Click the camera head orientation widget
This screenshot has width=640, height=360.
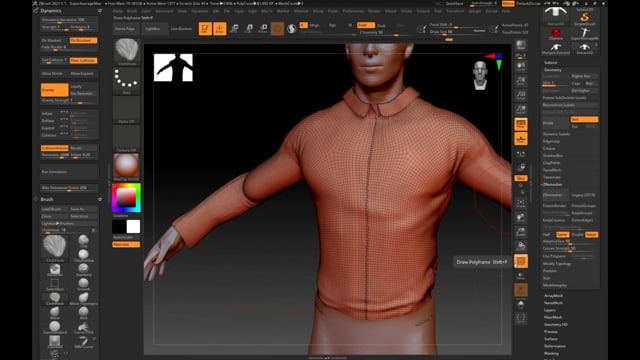[480, 75]
